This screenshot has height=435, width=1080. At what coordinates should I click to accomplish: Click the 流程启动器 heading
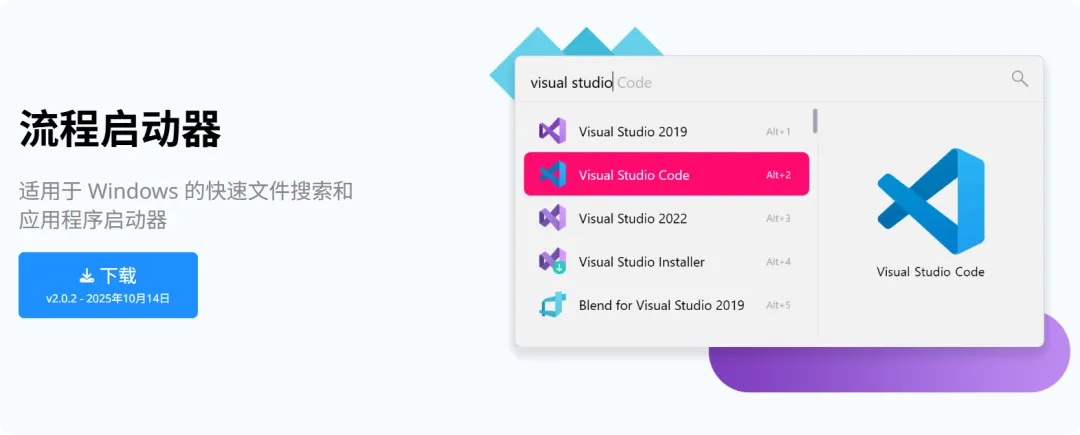[120, 129]
